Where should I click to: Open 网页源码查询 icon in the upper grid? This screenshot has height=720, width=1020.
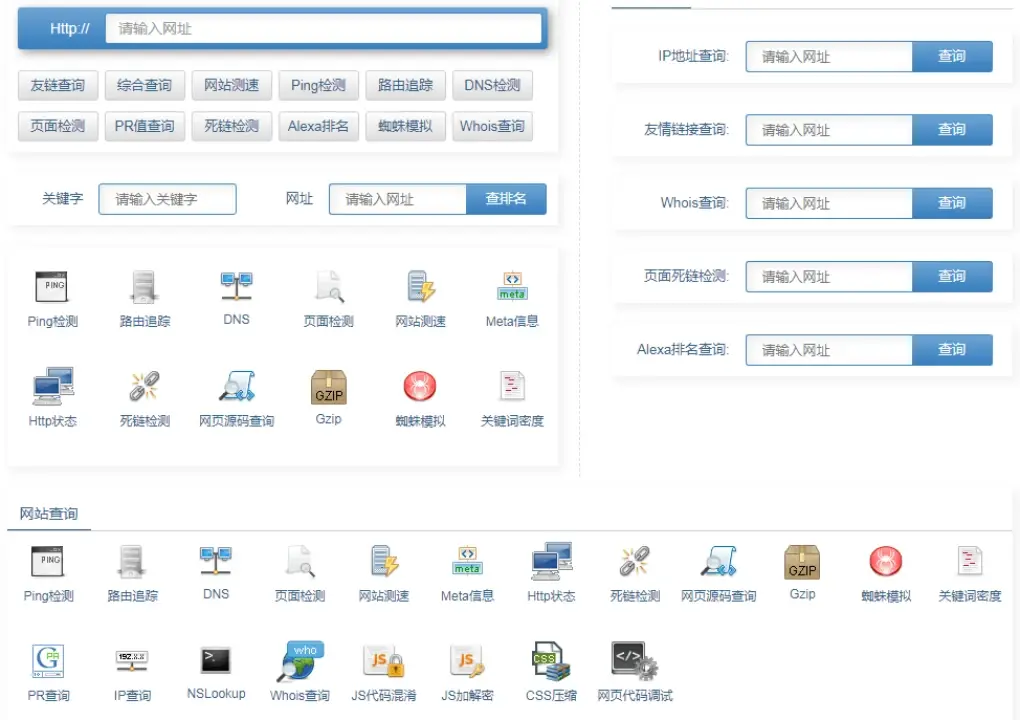(x=237, y=386)
